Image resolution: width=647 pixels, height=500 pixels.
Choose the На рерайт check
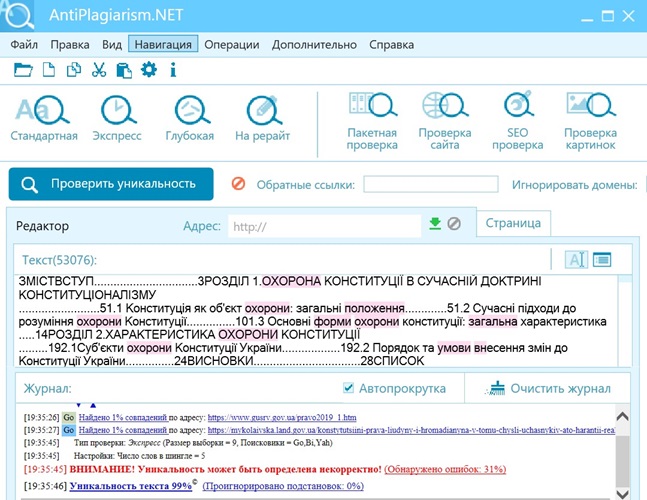(x=262, y=118)
